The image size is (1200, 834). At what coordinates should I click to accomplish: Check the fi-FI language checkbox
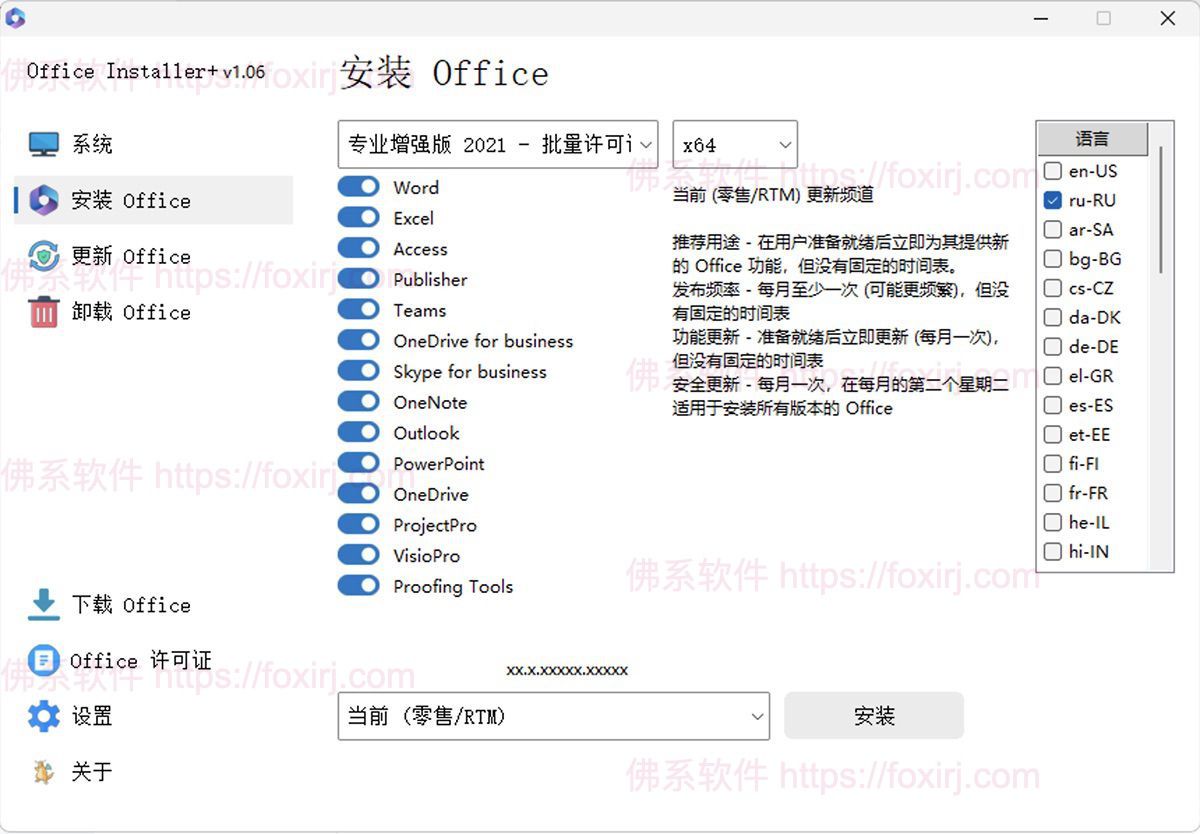tap(1052, 464)
